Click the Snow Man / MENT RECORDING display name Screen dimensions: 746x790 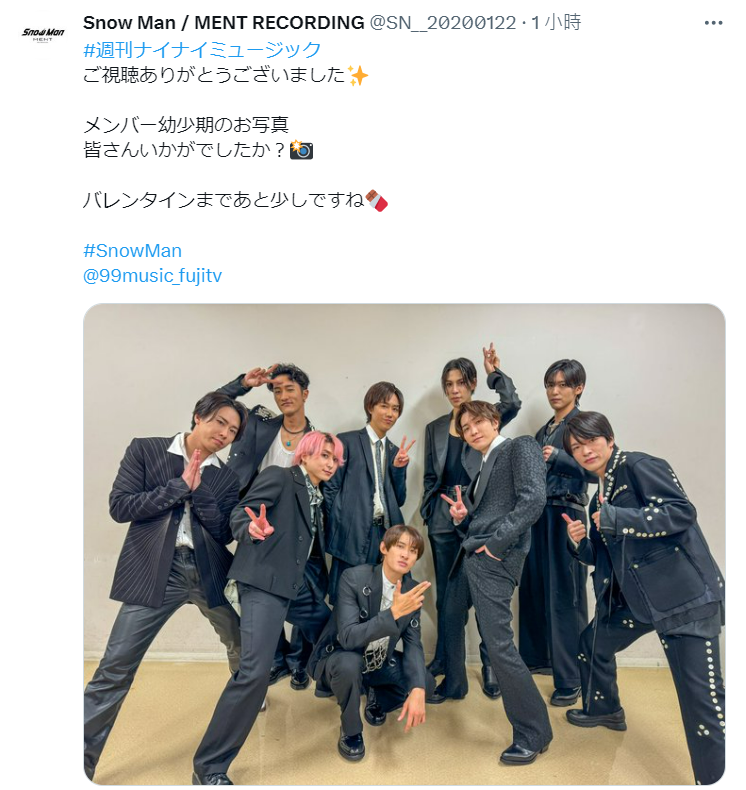[x=224, y=23]
